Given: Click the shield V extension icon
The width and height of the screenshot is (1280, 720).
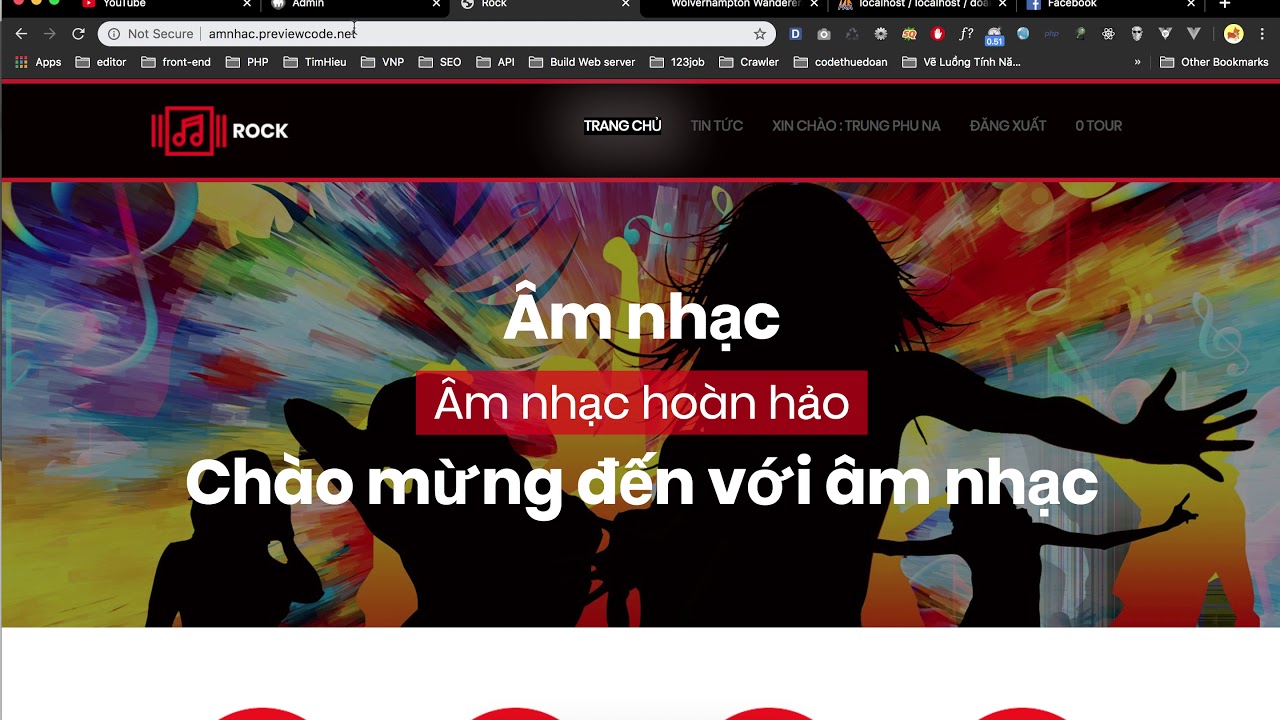Looking at the screenshot, I should pos(1165,34).
